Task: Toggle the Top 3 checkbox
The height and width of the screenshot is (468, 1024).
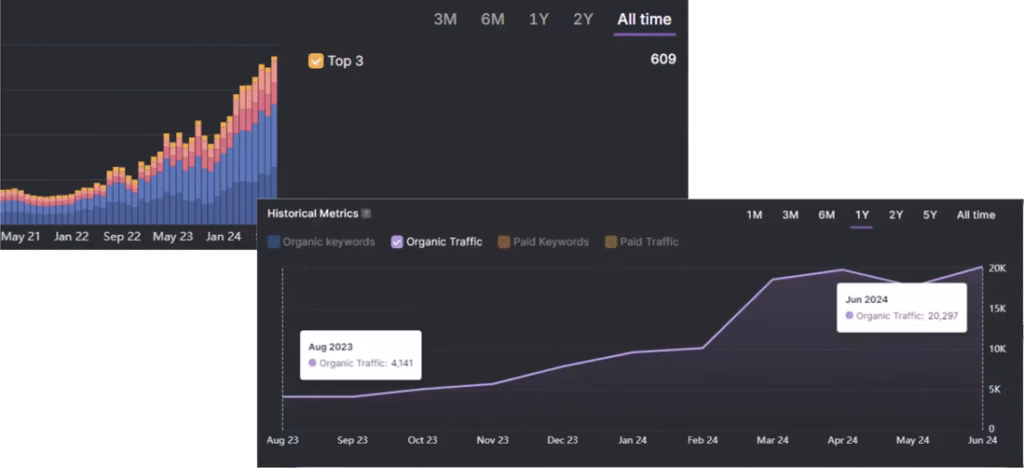Action: click(316, 61)
